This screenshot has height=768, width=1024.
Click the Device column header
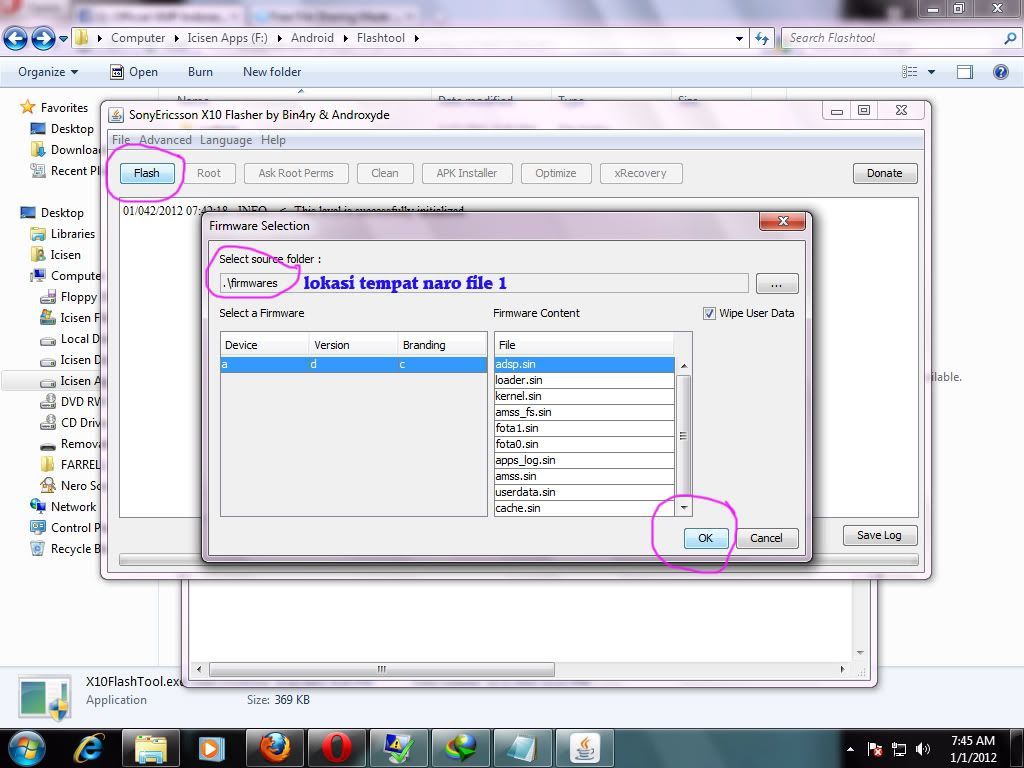[x=264, y=345]
